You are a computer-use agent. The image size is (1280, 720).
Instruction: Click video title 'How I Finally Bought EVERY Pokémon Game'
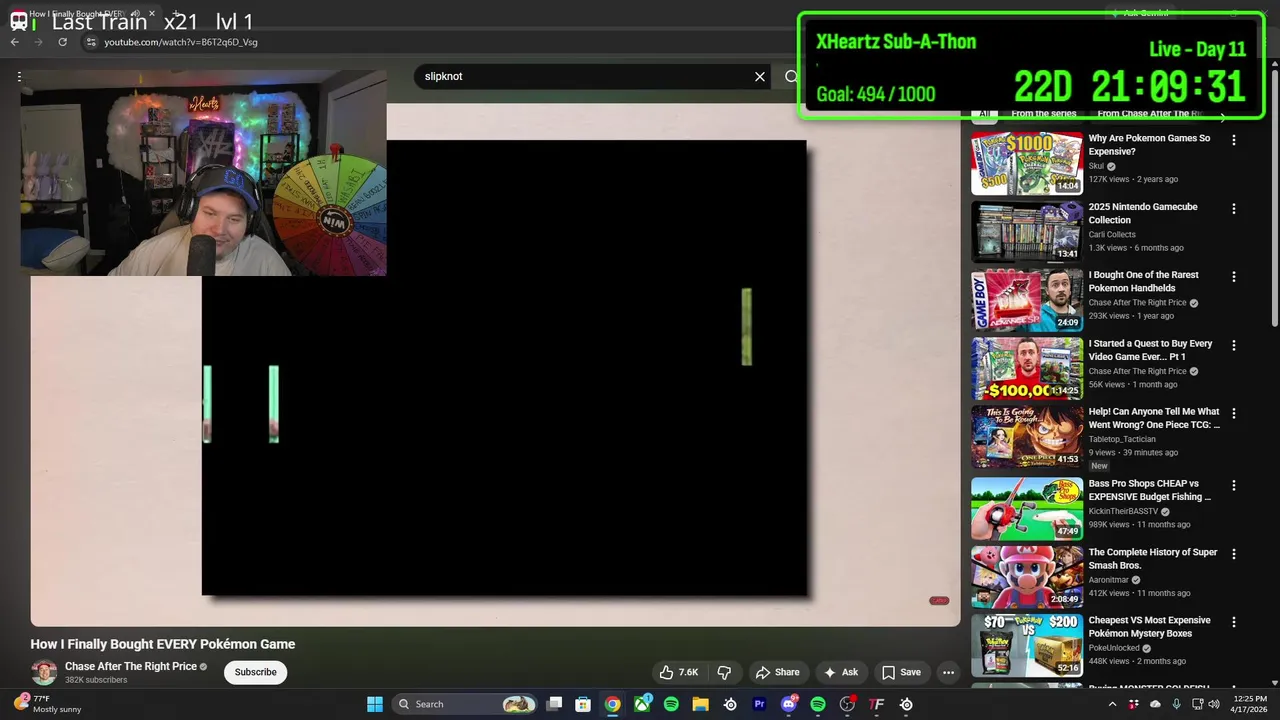pyautogui.click(x=162, y=644)
